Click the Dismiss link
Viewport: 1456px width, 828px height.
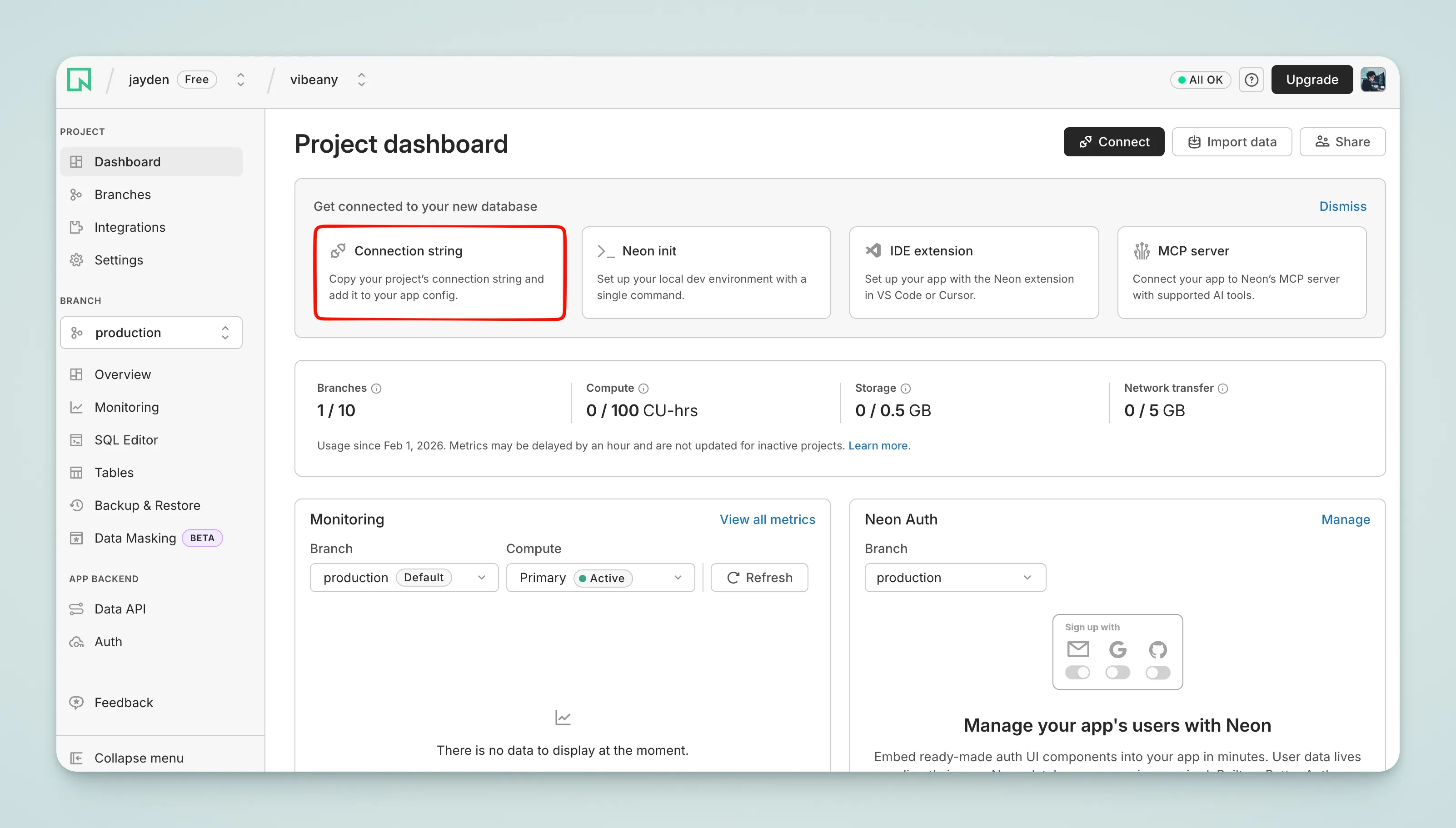click(x=1342, y=206)
